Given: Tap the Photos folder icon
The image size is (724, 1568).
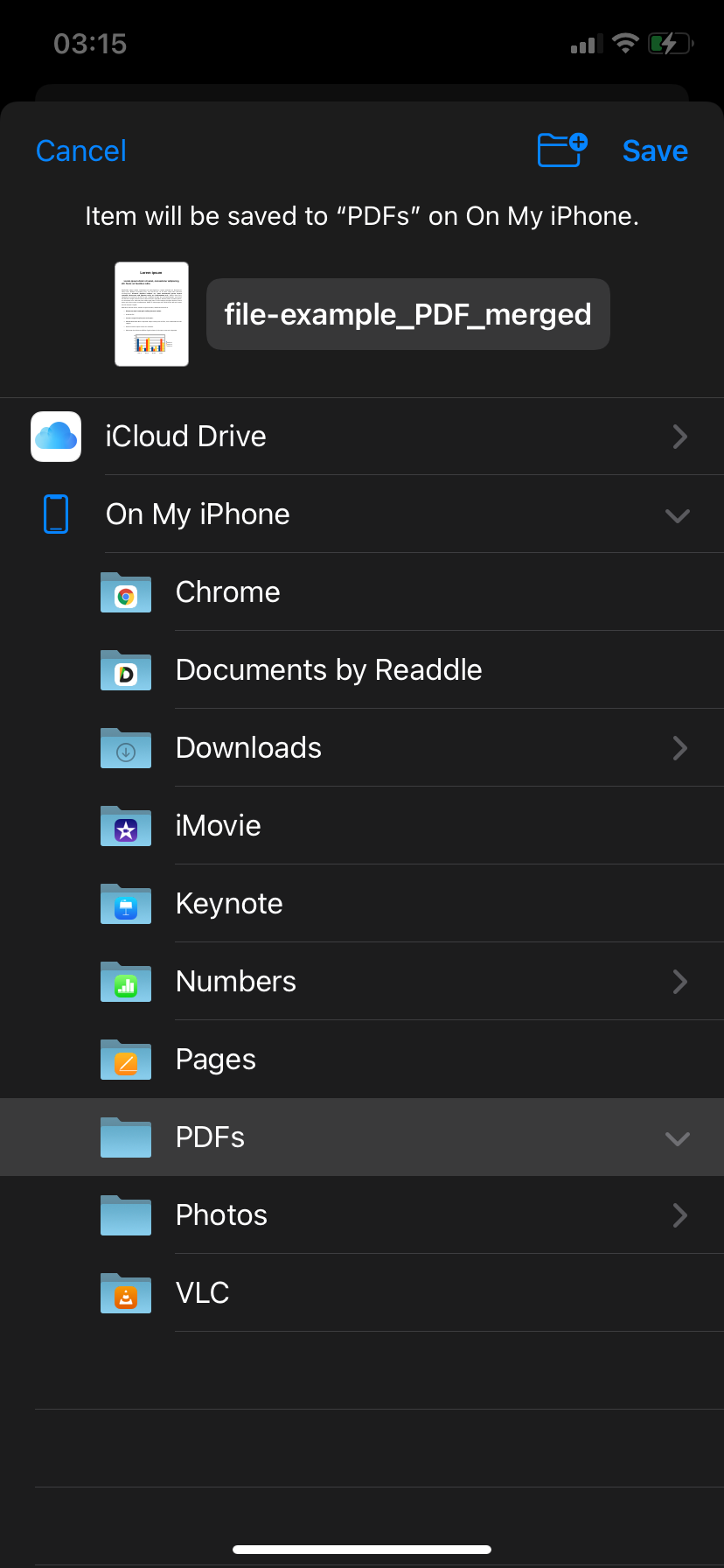Looking at the screenshot, I should tap(126, 1215).
